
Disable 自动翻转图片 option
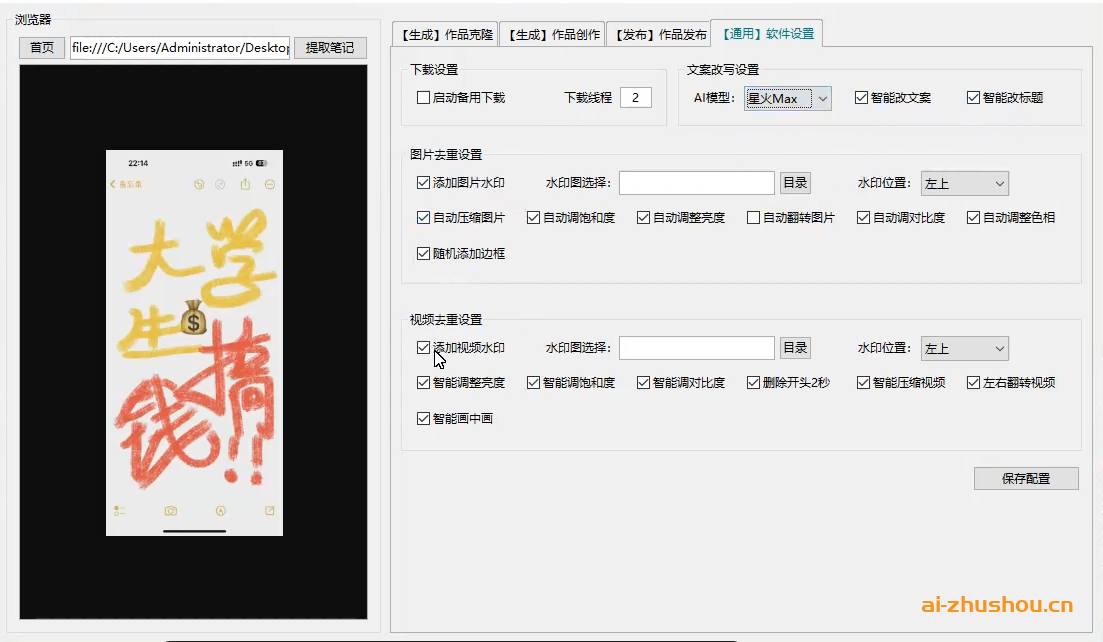point(752,216)
